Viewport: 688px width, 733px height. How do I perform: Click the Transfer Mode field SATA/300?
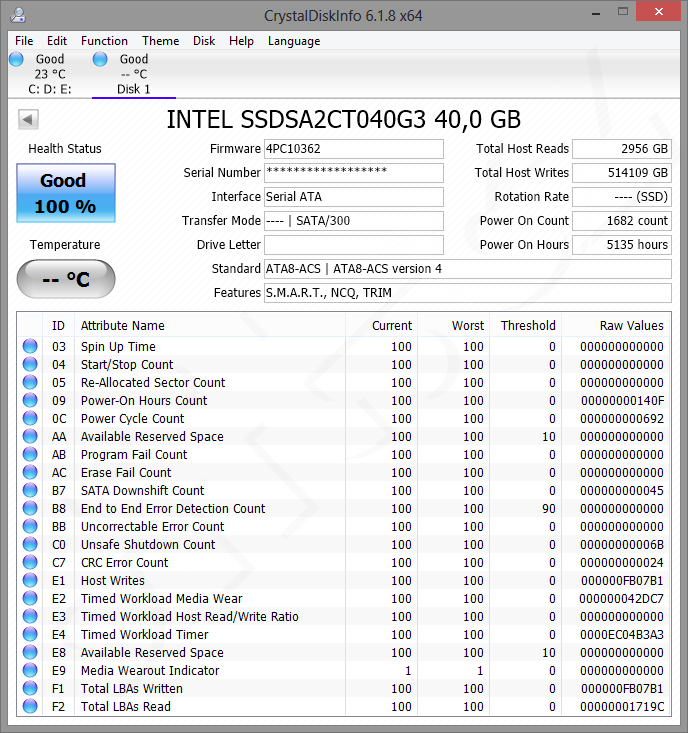click(354, 221)
